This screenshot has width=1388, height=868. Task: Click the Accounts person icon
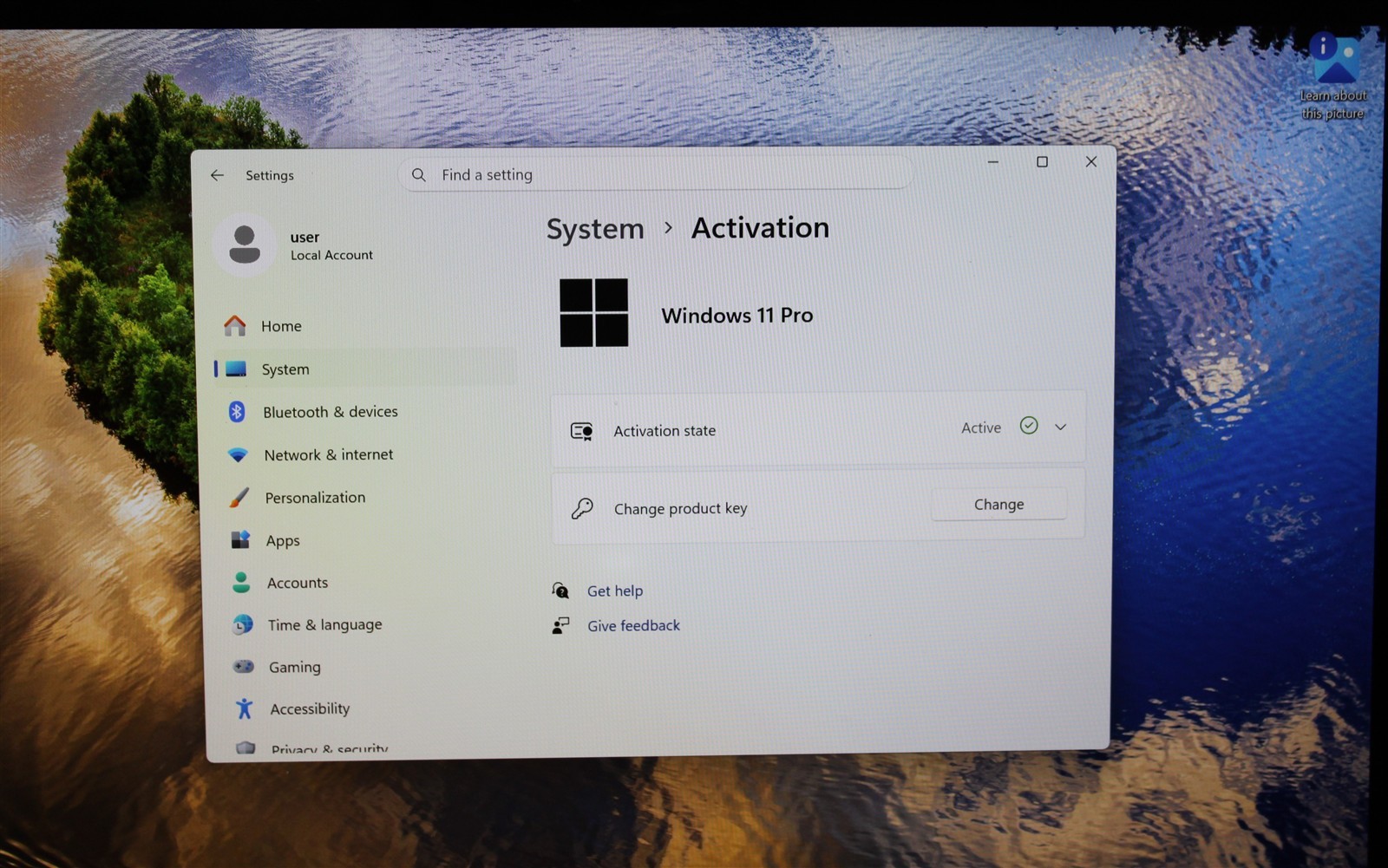[241, 582]
